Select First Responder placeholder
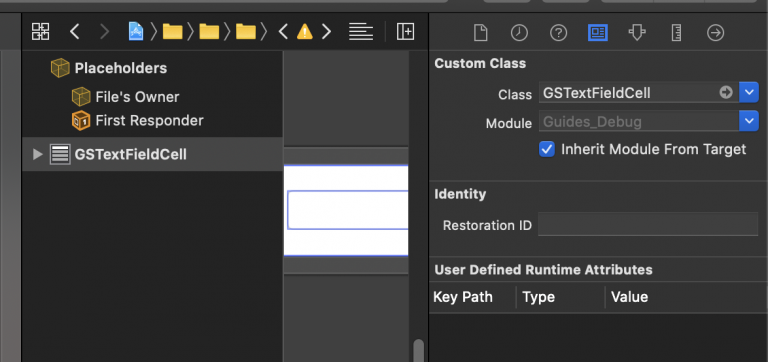The image size is (768, 362). (149, 121)
